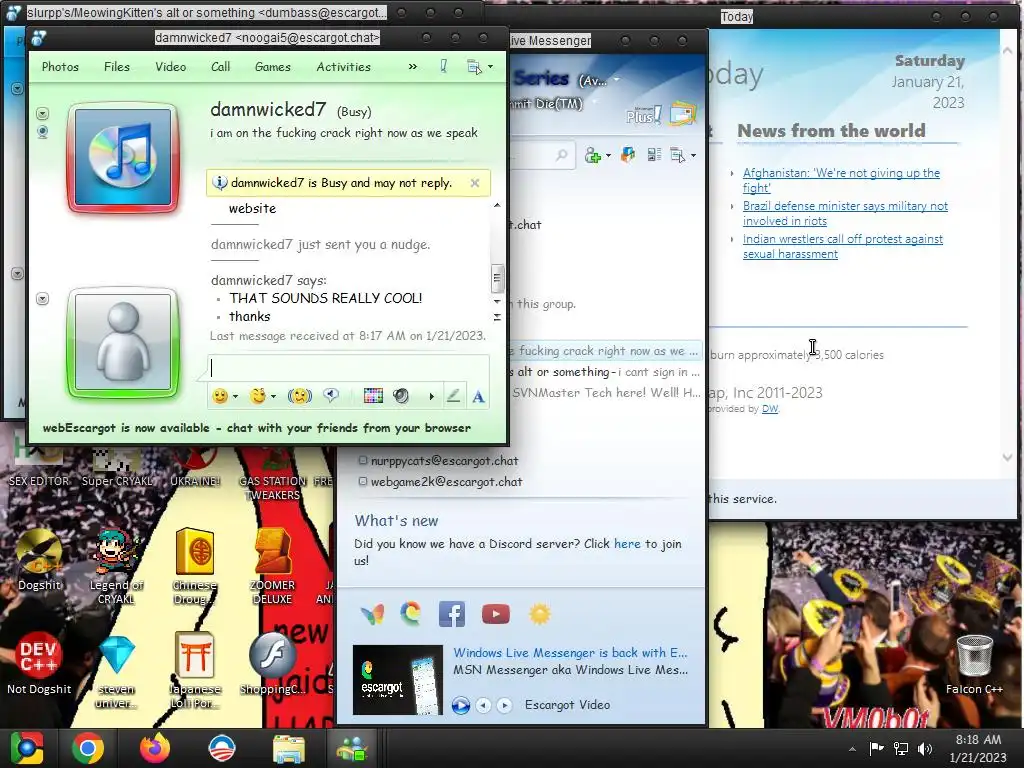Viewport: 1024px width, 768px height.
Task: Open the Facebook icon in Messenger
Action: (452, 615)
